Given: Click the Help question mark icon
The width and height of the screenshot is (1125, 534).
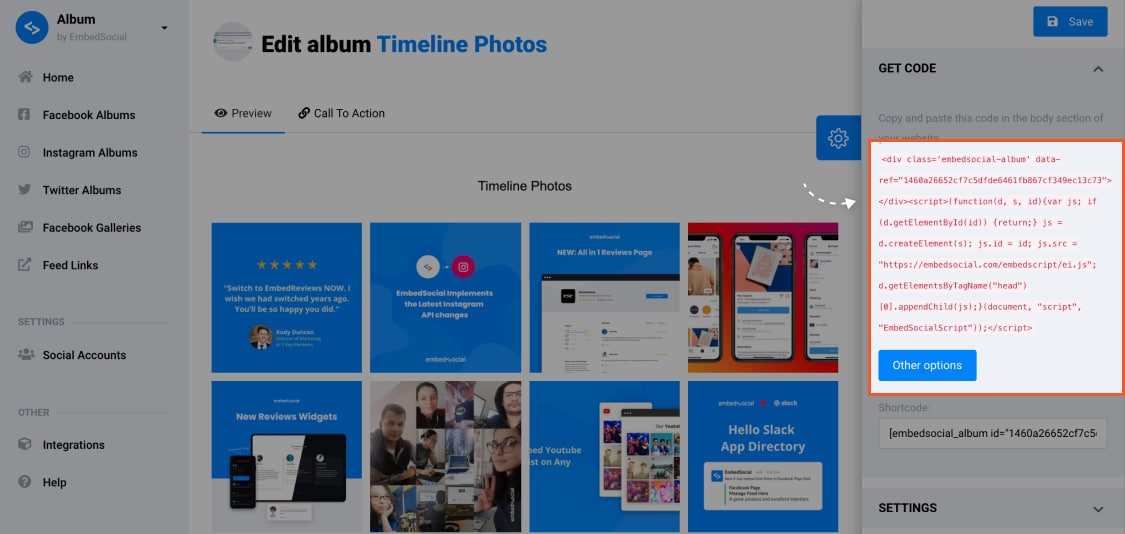Looking at the screenshot, I should [24, 482].
